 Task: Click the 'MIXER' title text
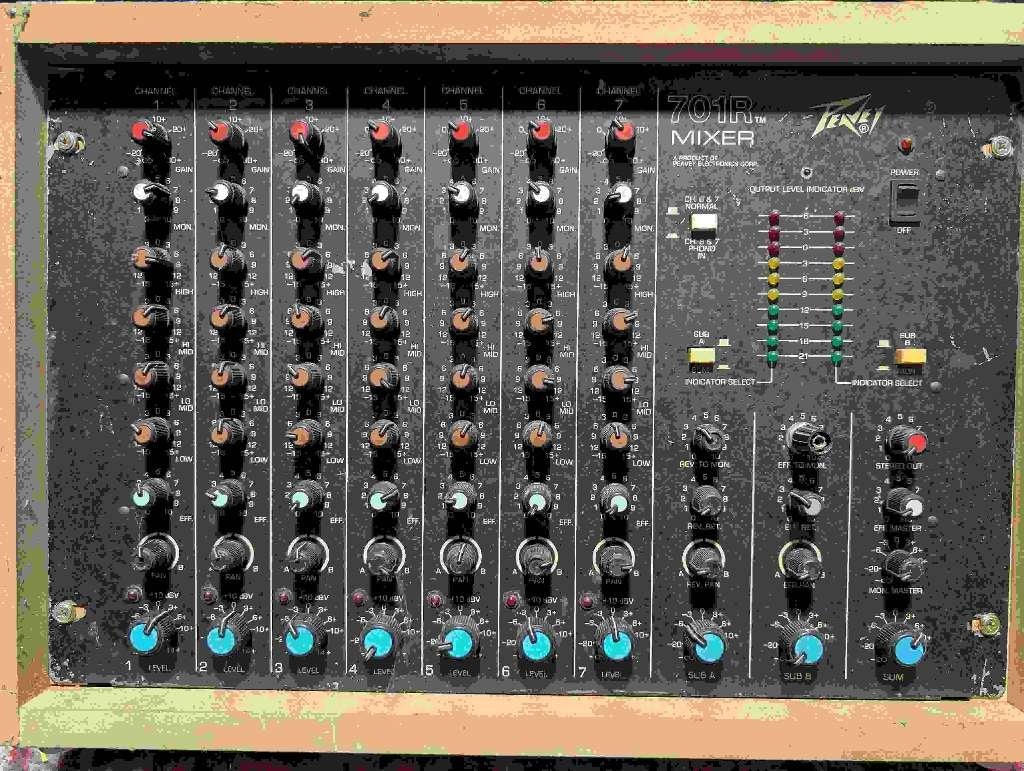pyautogui.click(x=712, y=138)
